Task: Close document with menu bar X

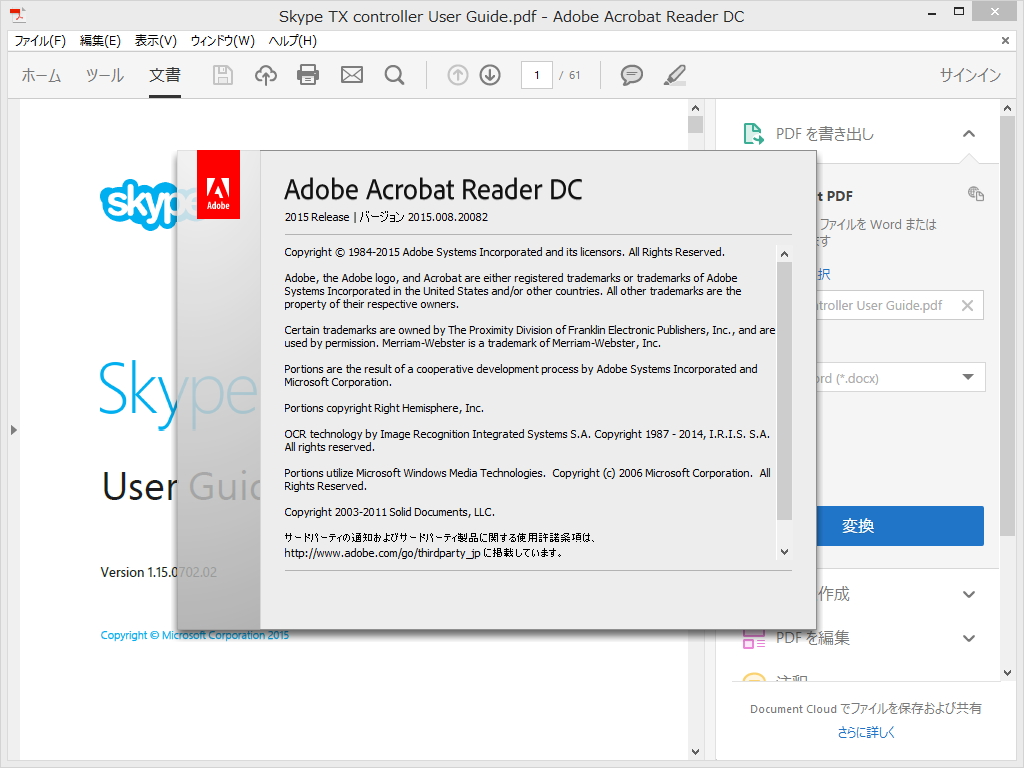Action: (x=1005, y=40)
